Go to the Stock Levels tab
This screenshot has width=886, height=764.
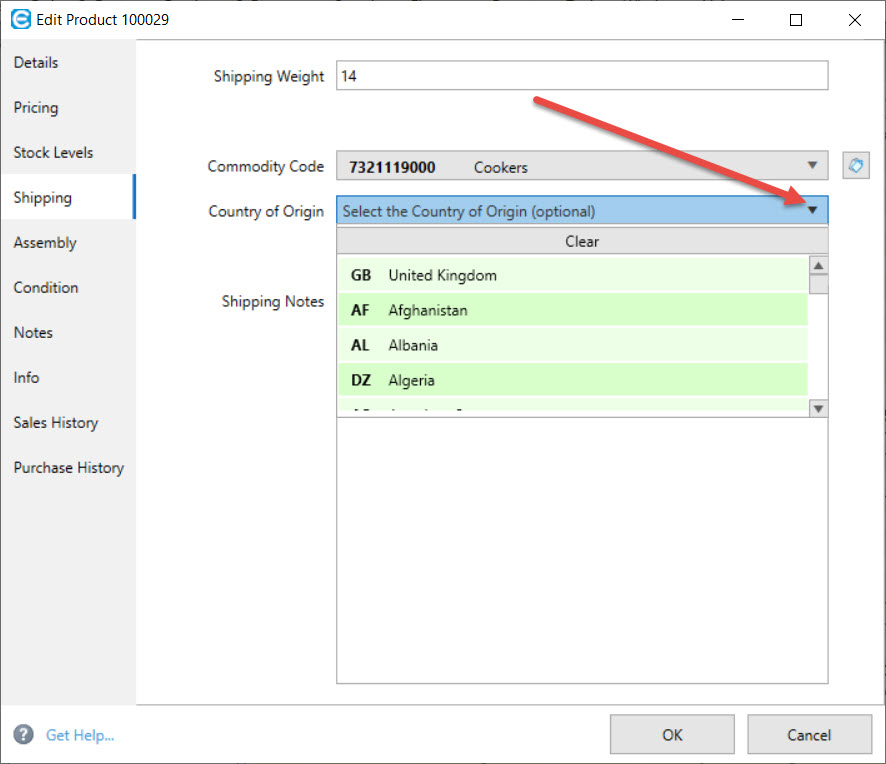point(53,153)
